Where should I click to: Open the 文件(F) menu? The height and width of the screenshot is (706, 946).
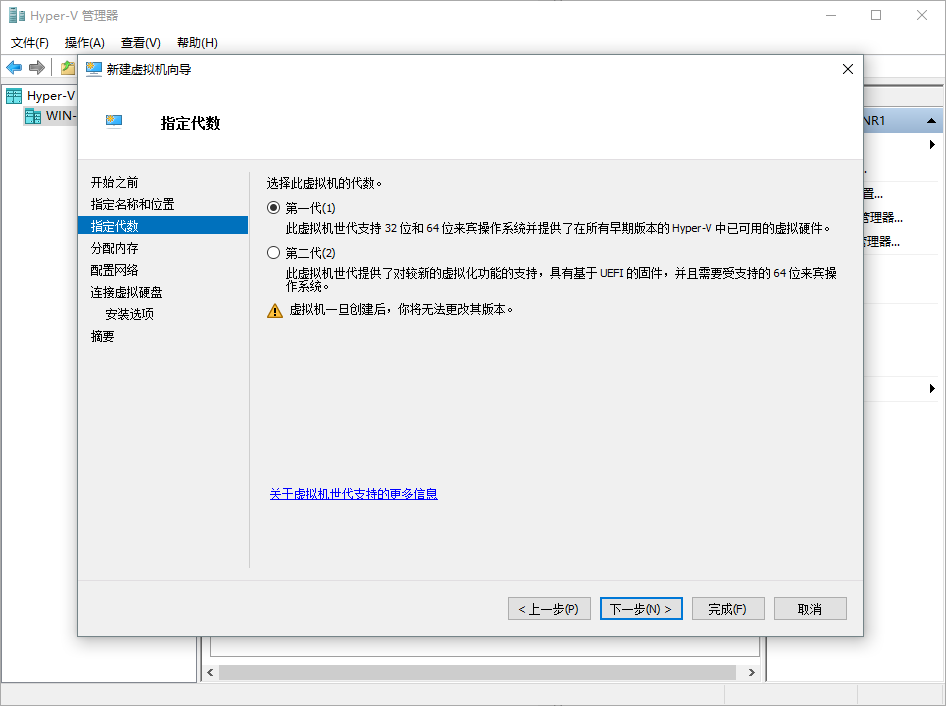(30, 43)
